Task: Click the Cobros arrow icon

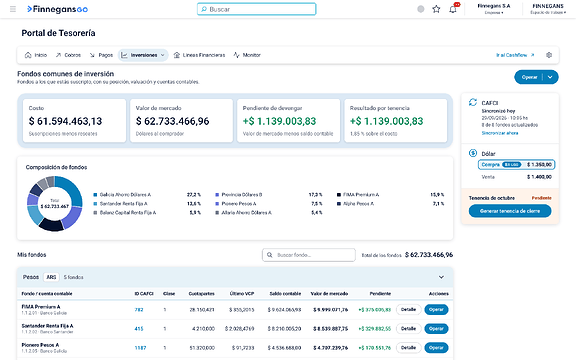Action: tap(58, 55)
